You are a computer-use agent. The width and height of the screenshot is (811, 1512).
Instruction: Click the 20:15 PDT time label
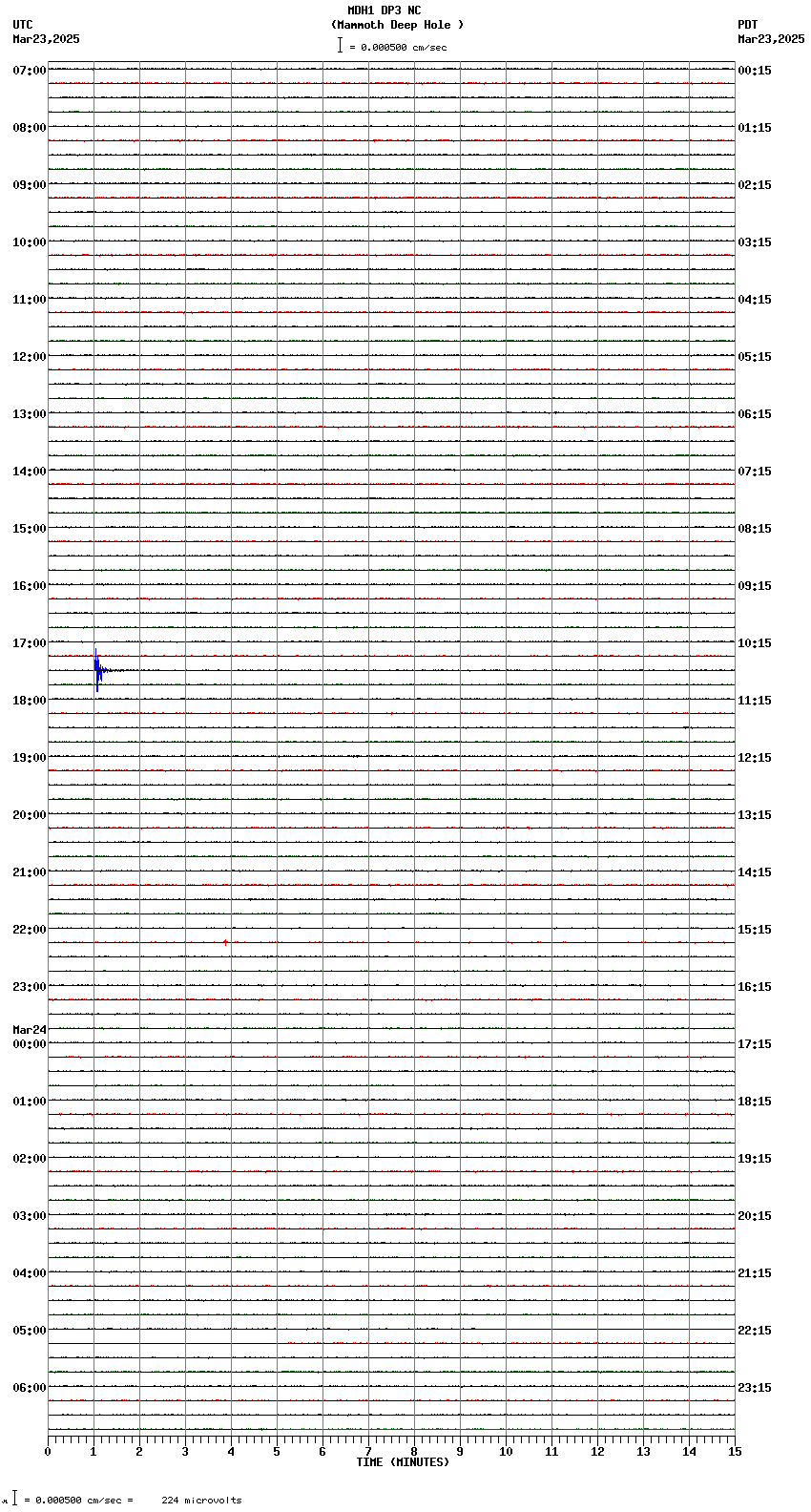click(755, 1216)
